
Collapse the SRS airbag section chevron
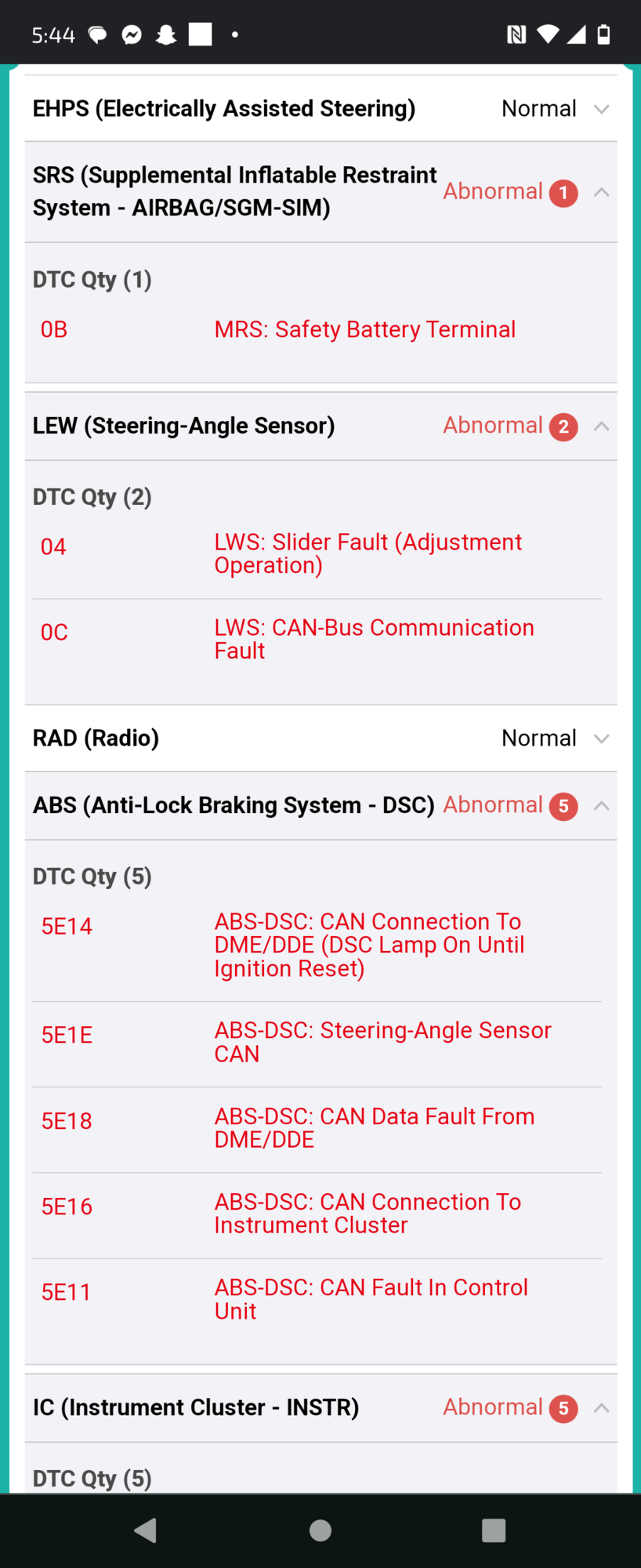[601, 192]
